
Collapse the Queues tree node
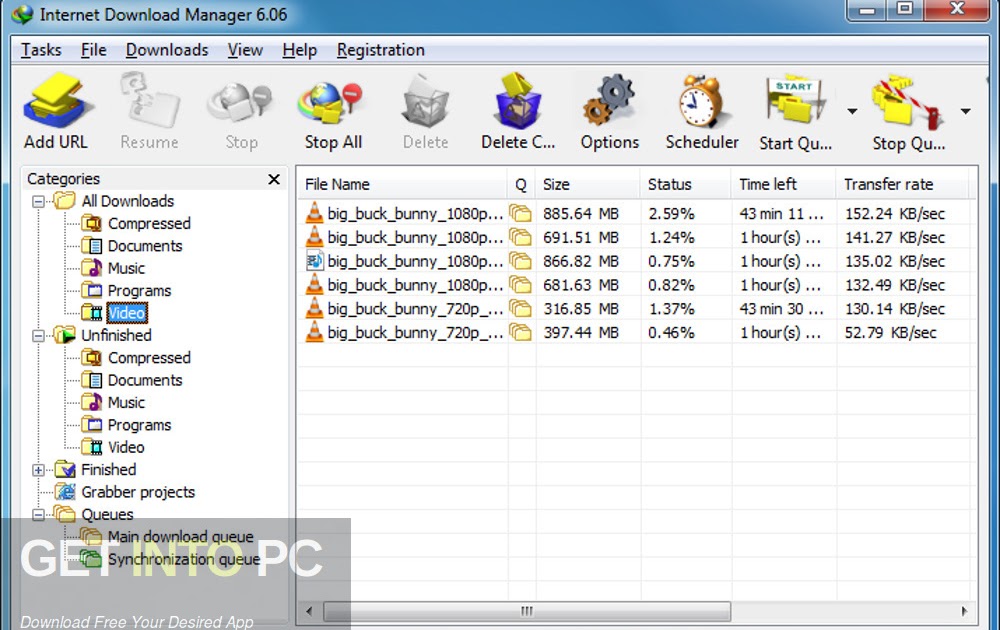(38, 515)
